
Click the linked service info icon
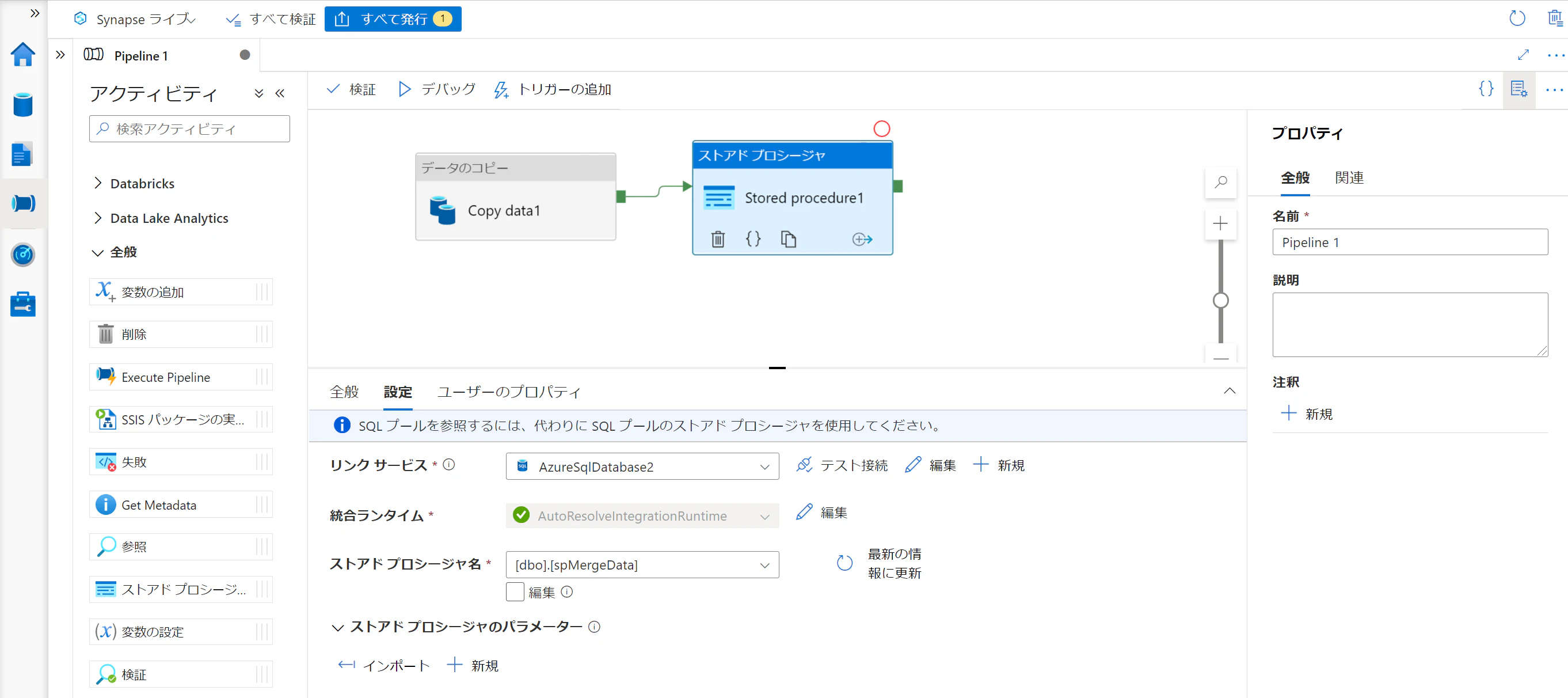click(x=448, y=465)
